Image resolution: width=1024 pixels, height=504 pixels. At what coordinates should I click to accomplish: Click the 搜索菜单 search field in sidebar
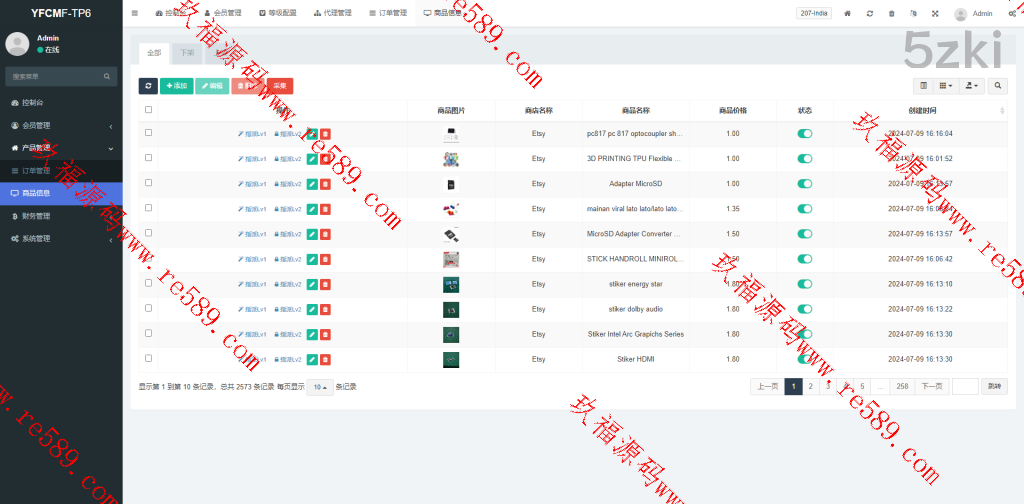pyautogui.click(x=55, y=76)
